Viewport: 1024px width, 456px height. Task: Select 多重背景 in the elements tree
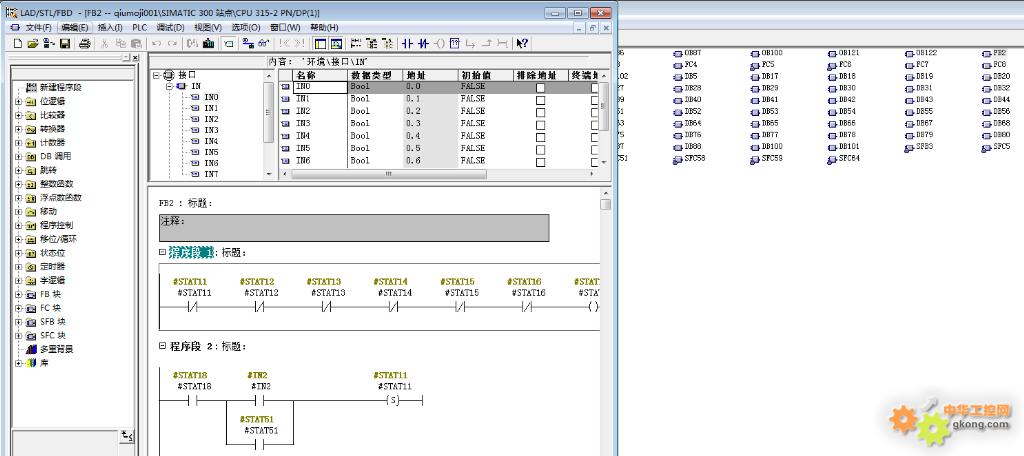pos(50,349)
